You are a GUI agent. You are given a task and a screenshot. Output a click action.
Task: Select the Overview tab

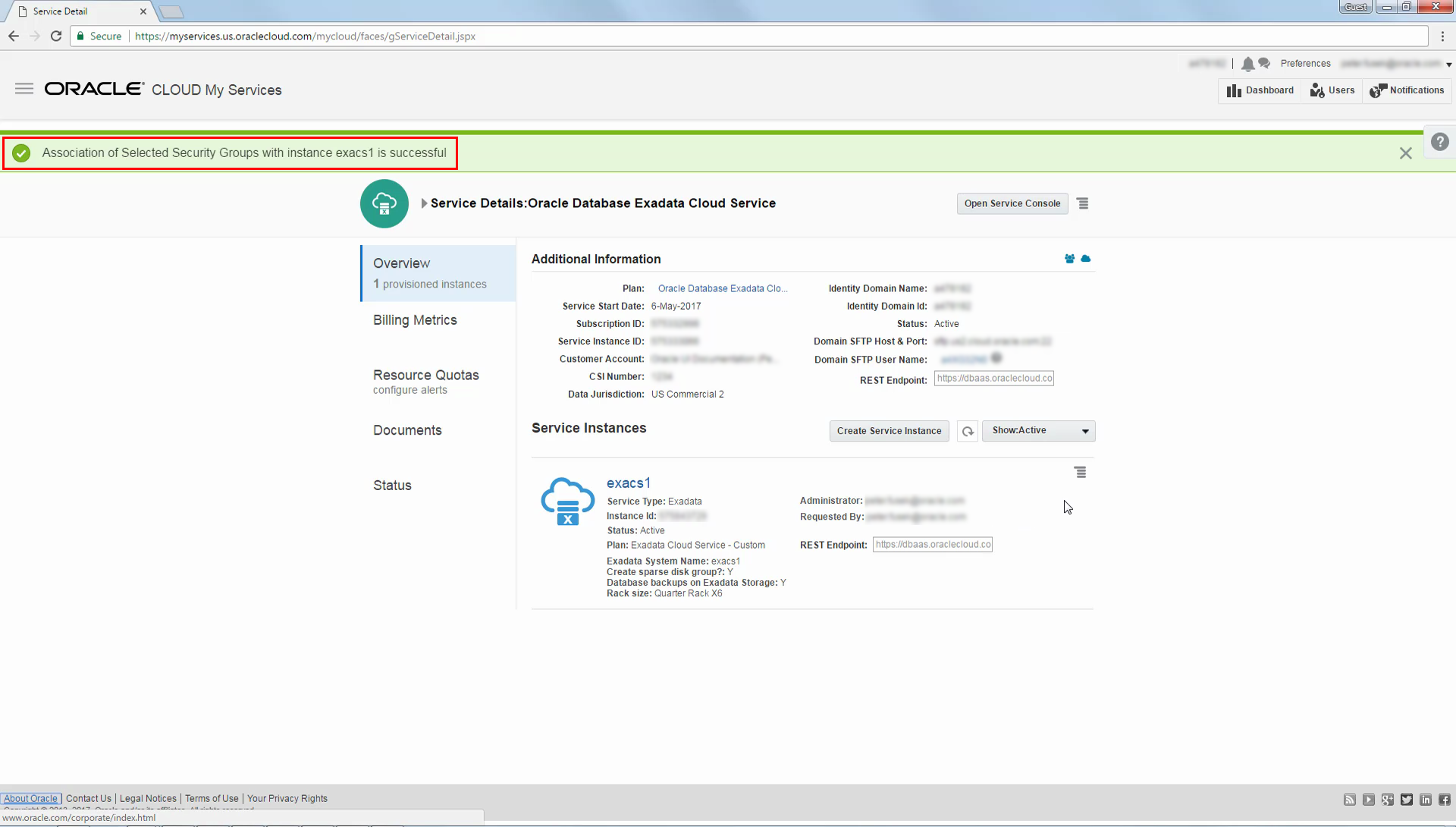coord(439,273)
